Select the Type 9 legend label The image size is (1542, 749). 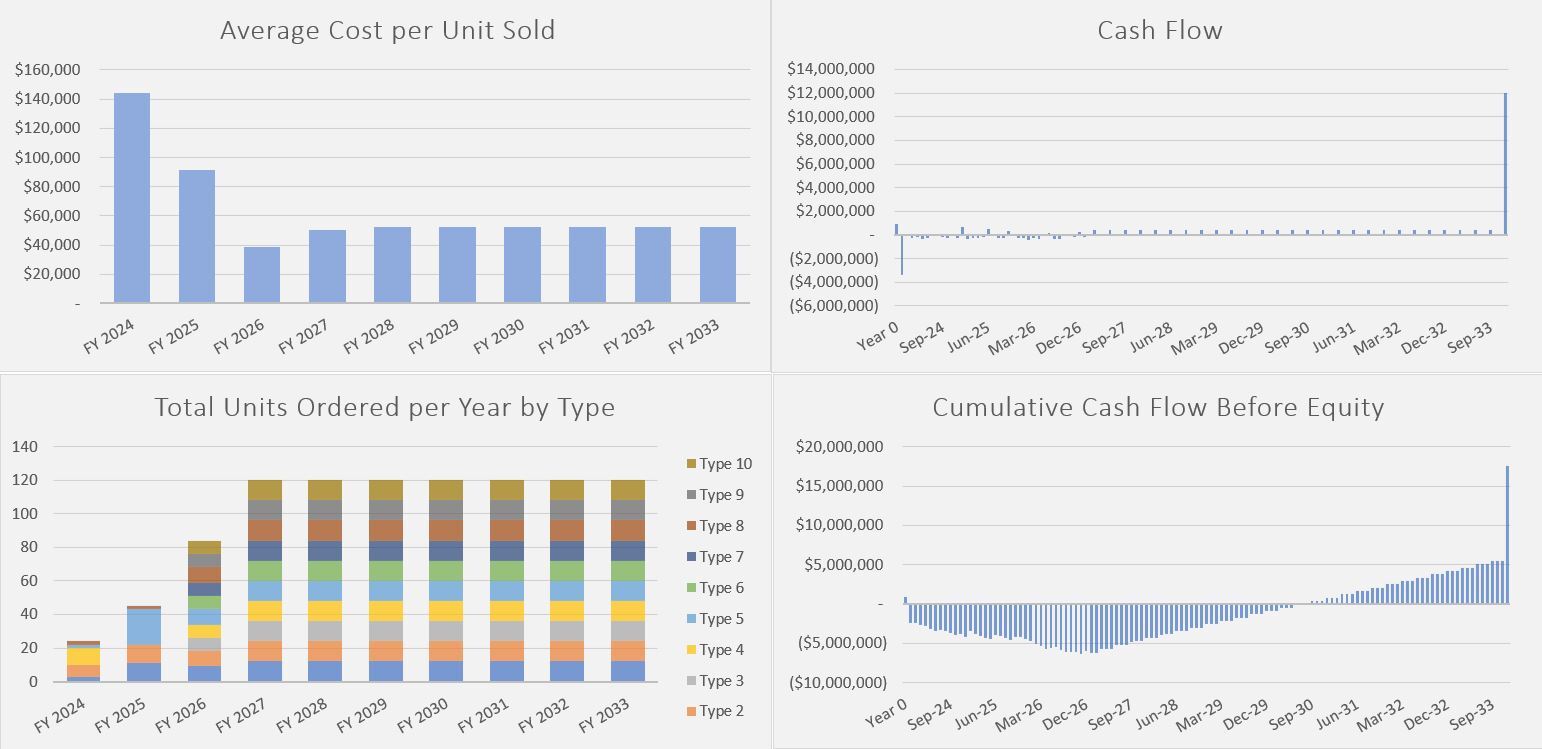pos(721,495)
